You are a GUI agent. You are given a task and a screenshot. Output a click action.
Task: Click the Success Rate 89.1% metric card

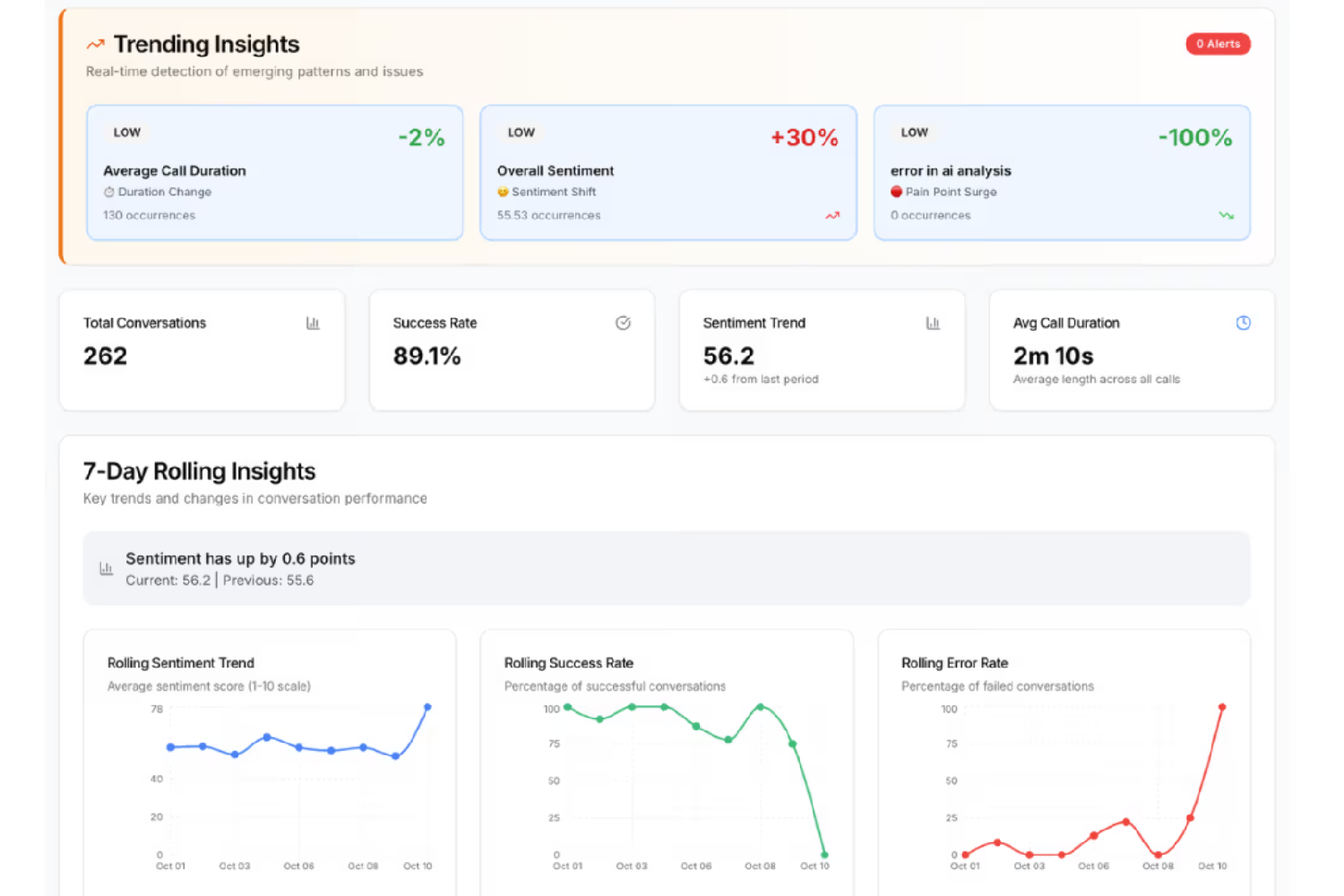click(x=512, y=349)
